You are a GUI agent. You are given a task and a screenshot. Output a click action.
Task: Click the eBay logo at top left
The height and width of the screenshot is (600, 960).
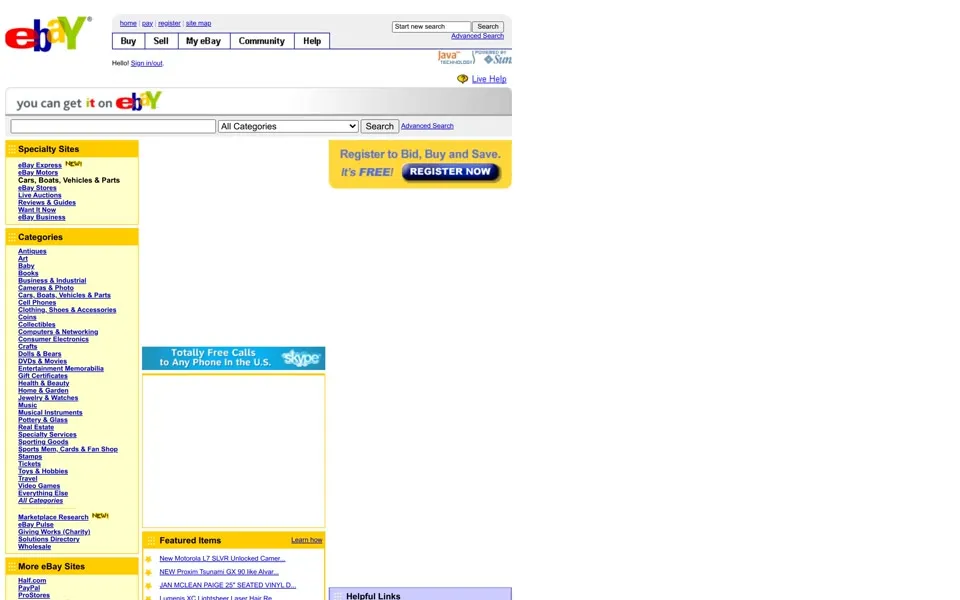point(48,34)
